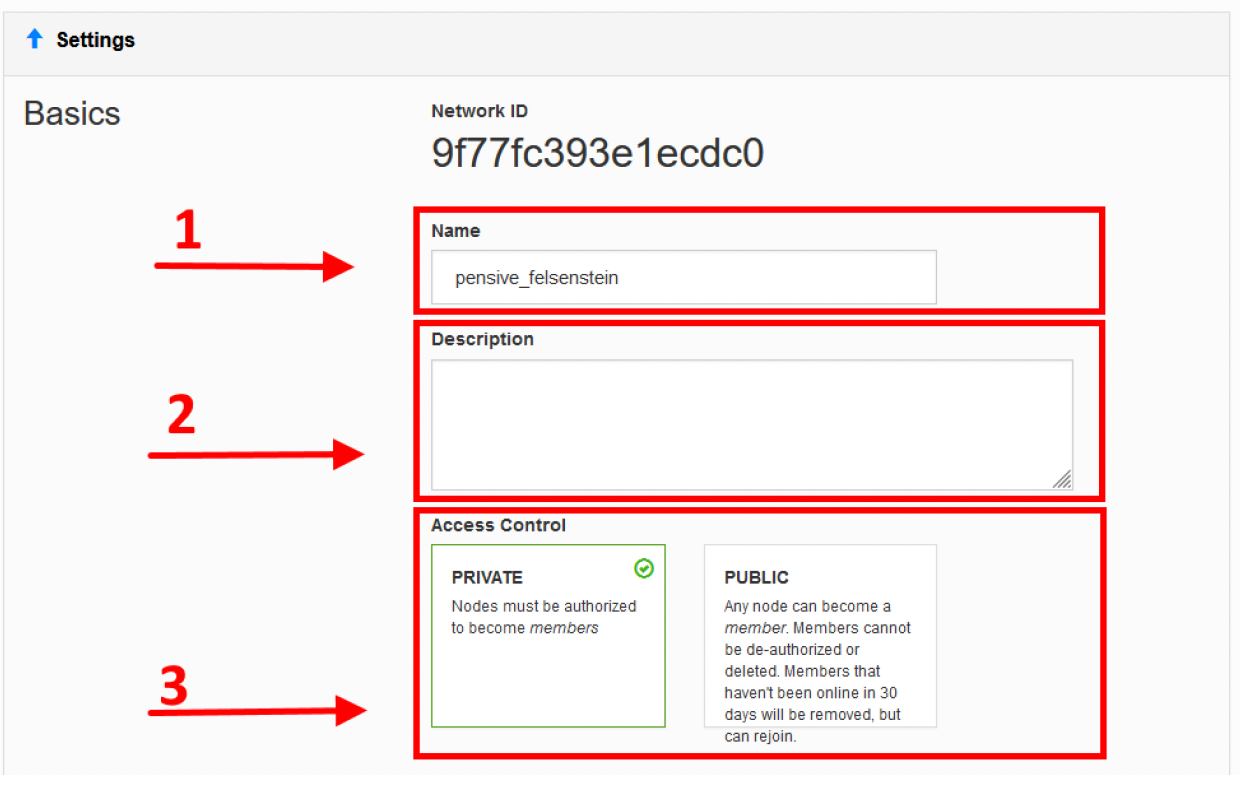Click the Description field label

click(x=482, y=339)
